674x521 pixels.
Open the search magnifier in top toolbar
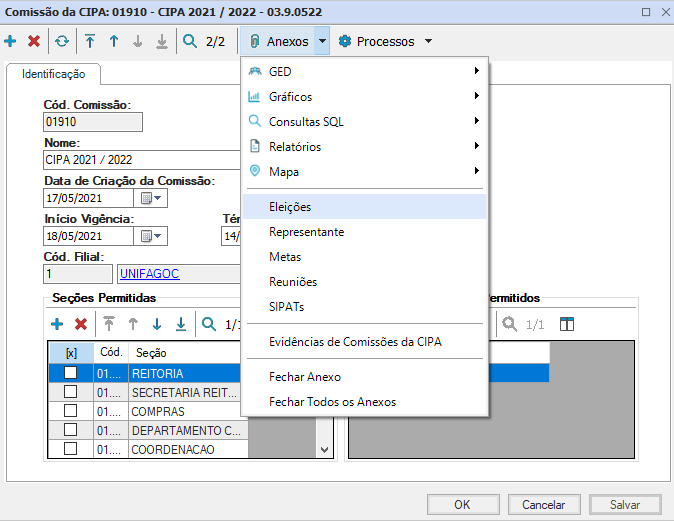click(190, 42)
